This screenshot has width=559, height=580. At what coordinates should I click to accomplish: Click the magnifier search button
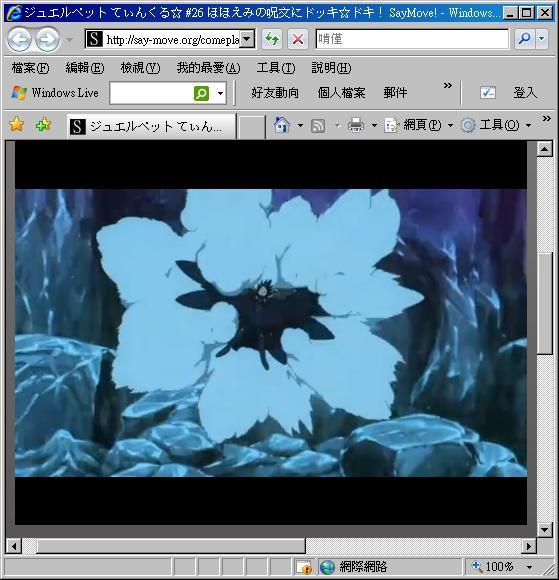(525, 39)
